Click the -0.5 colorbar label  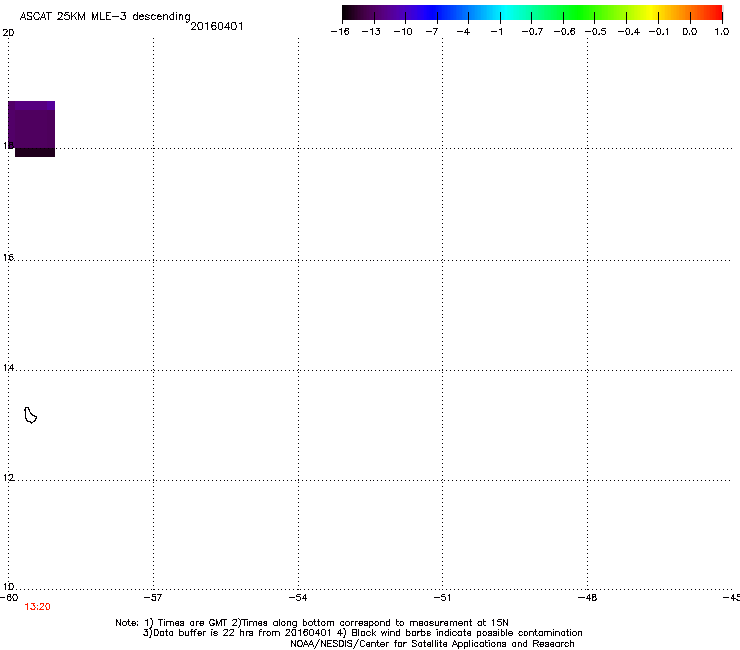(596, 32)
